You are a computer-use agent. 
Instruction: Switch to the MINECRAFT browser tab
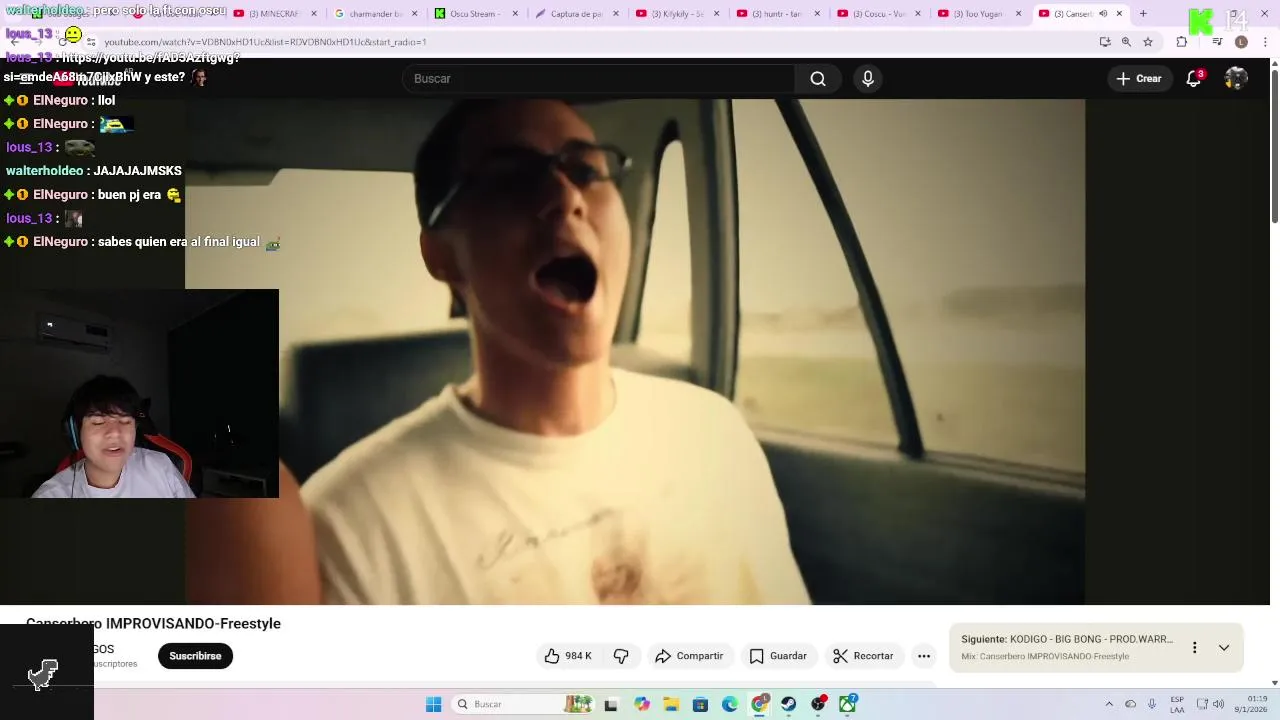click(x=276, y=14)
